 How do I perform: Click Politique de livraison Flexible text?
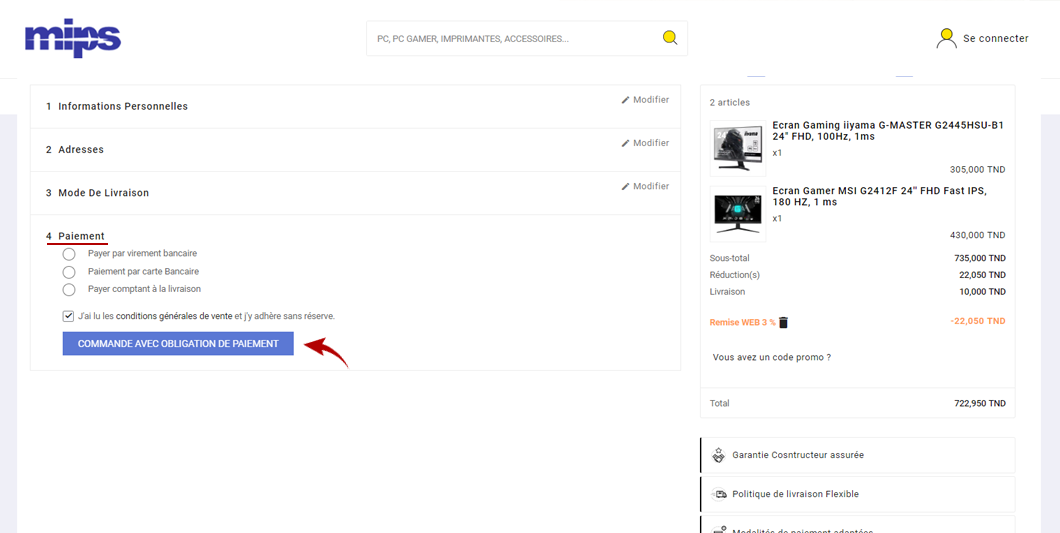796,494
